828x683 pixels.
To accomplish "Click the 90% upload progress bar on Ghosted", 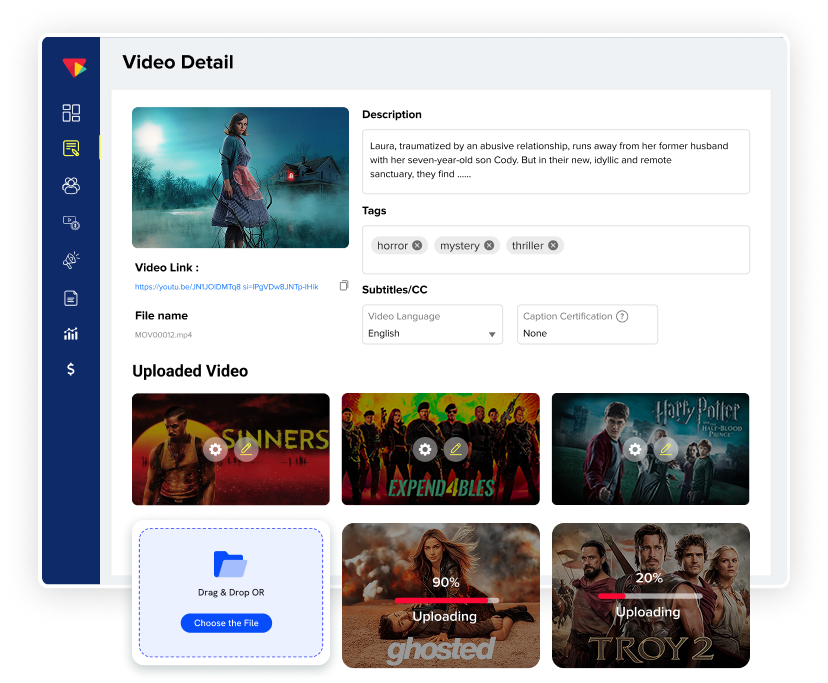I will pyautogui.click(x=445, y=600).
